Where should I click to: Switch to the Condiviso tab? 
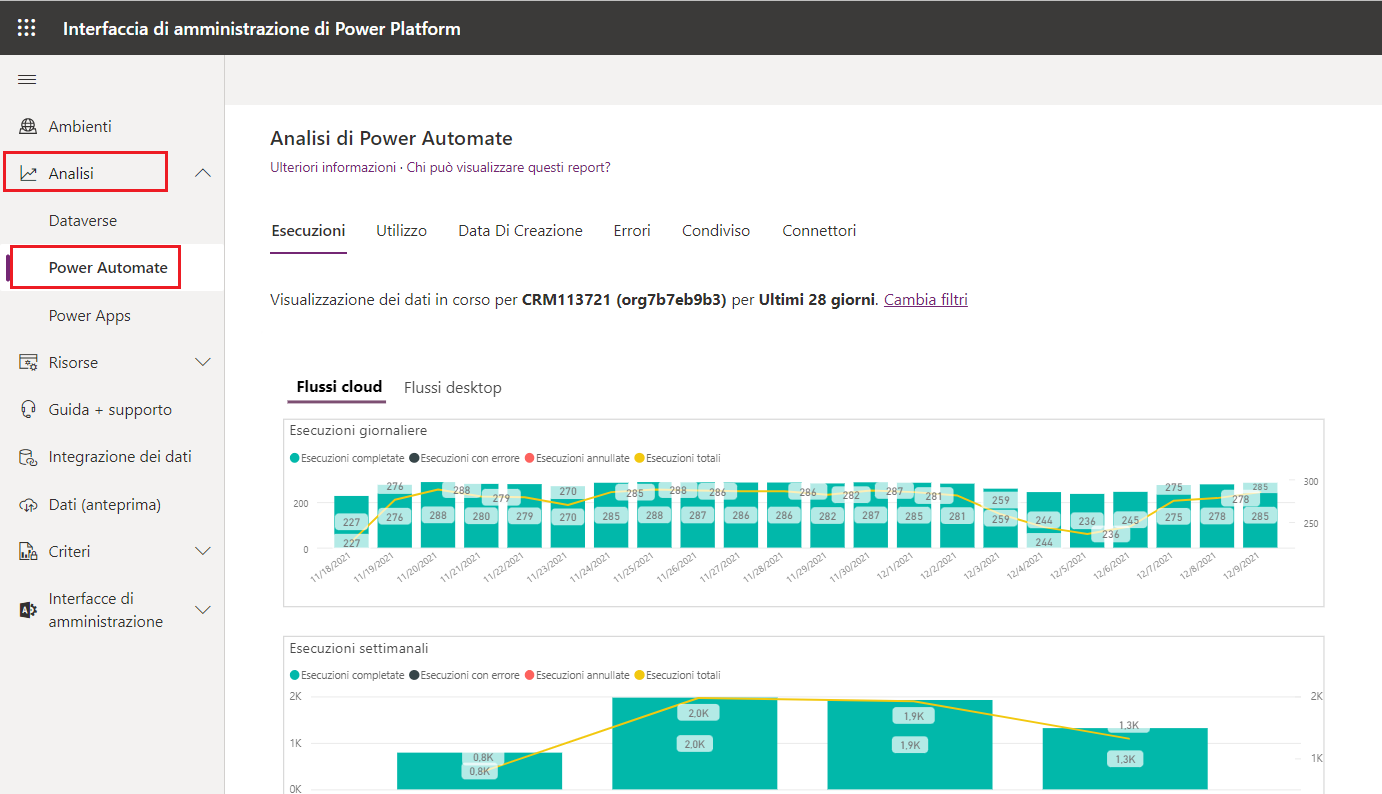point(716,231)
